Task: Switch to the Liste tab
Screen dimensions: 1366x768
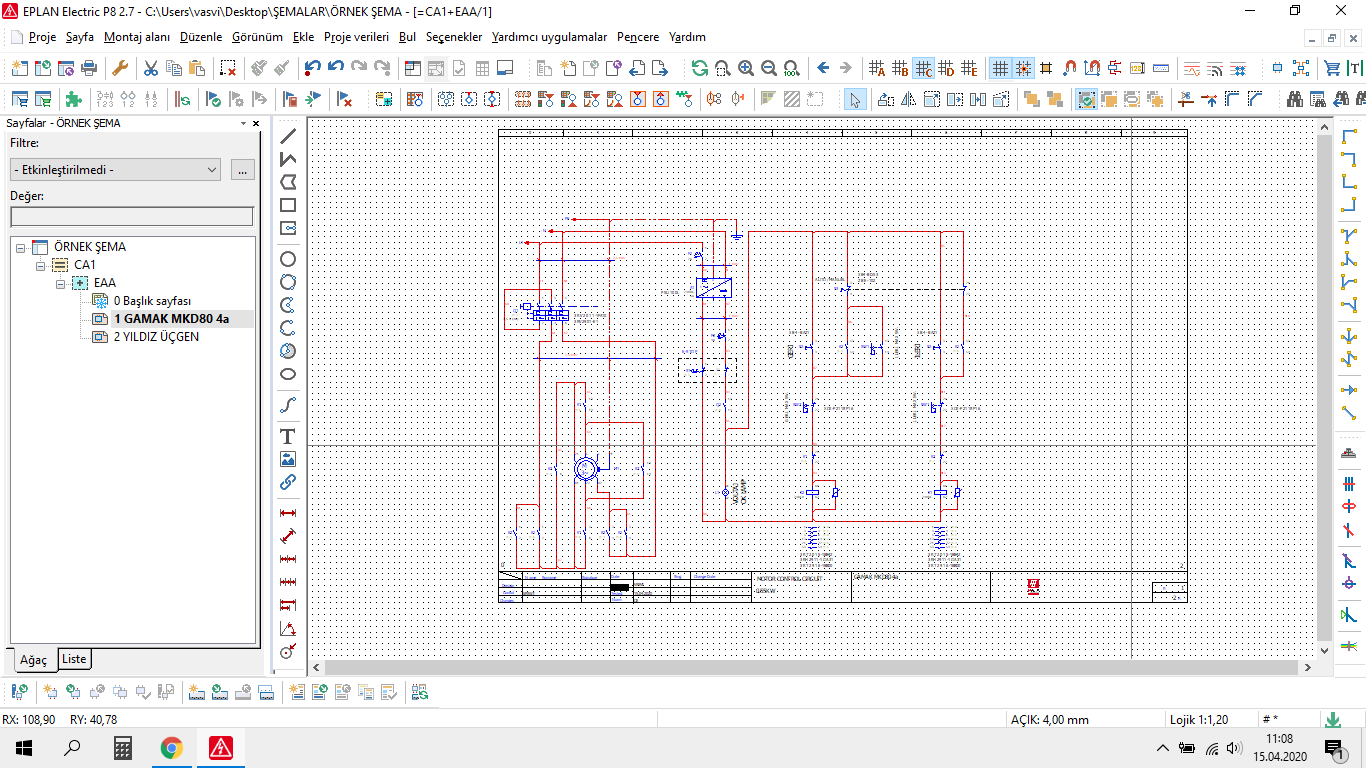Action: tap(74, 658)
